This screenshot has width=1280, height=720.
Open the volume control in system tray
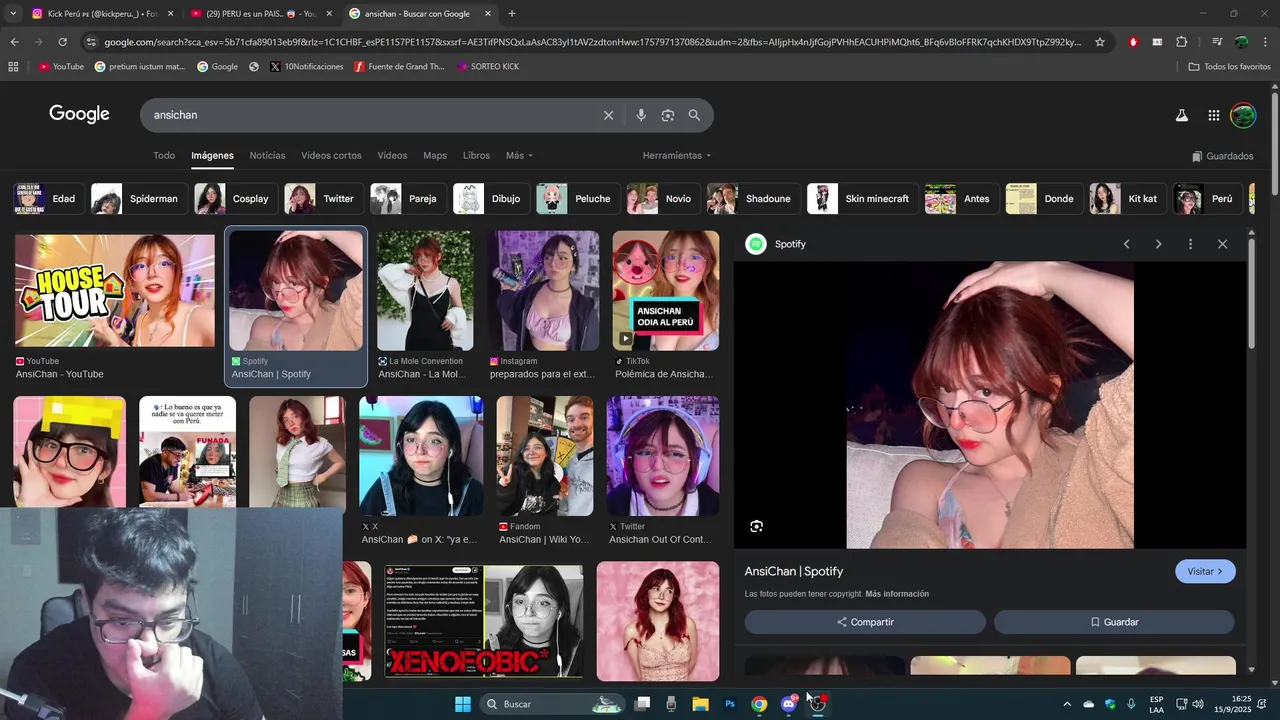tap(1198, 704)
